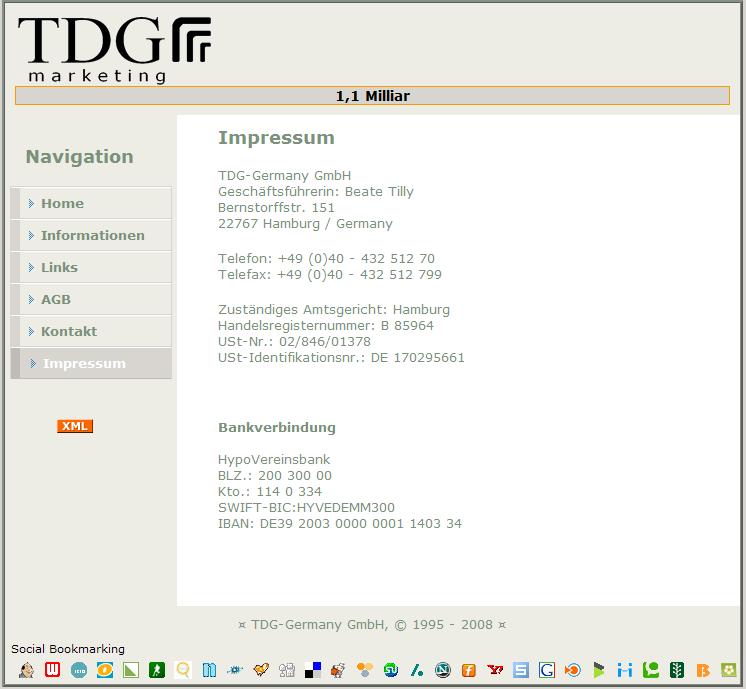The width and height of the screenshot is (746, 689).
Task: Go to Home in the navigation
Action: click(x=62, y=203)
